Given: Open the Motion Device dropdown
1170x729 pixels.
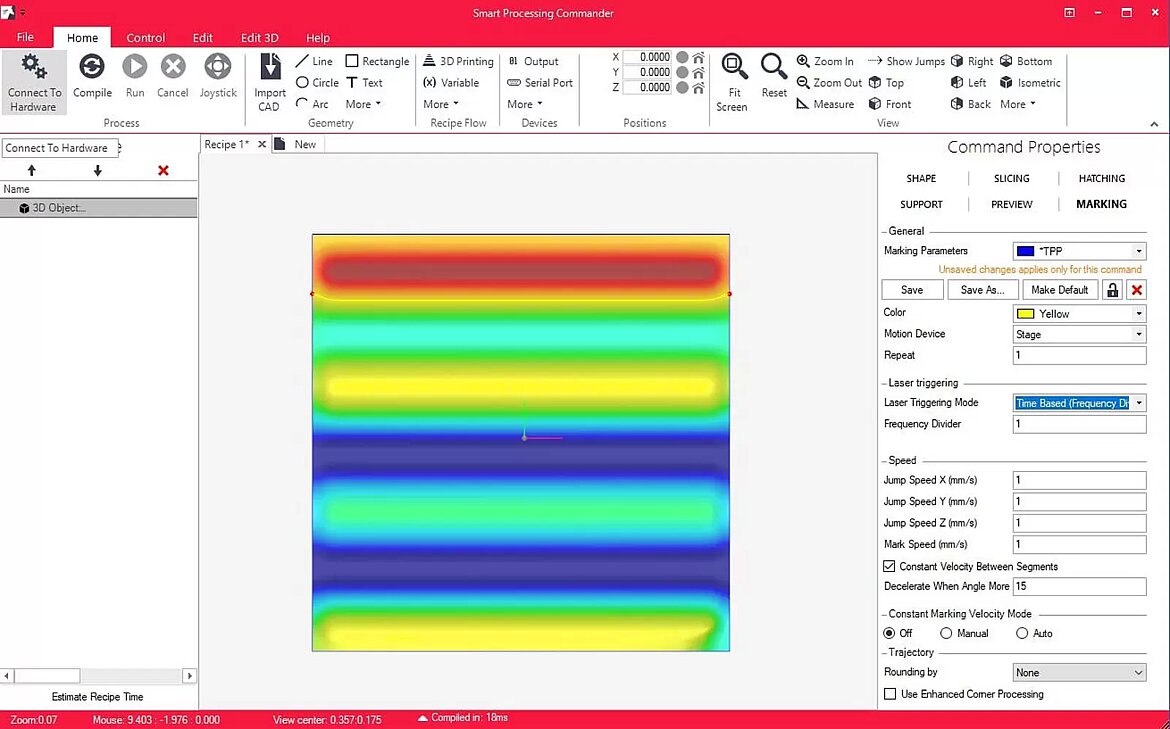Looking at the screenshot, I should pos(1079,335).
